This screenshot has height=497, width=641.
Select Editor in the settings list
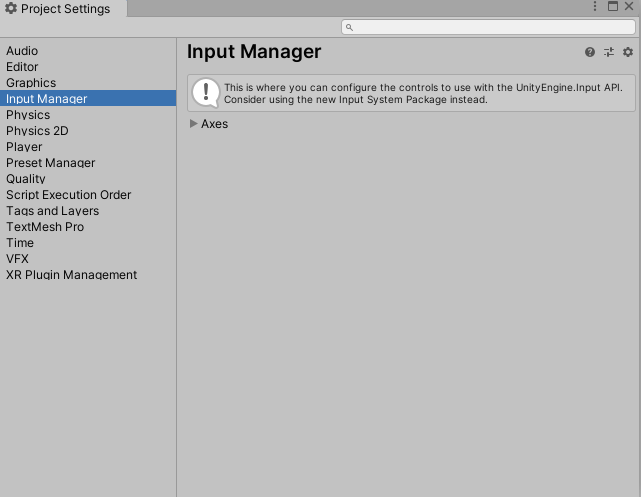point(22,67)
